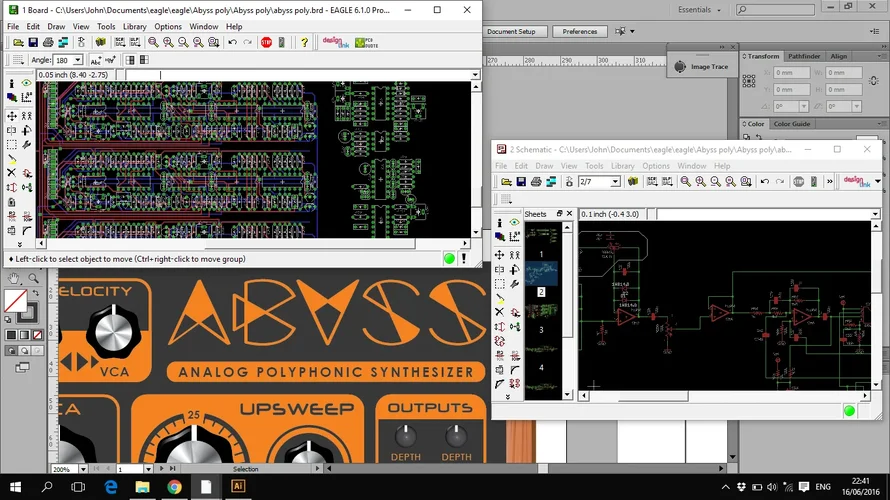The width and height of the screenshot is (890, 500).
Task: Expand the sheet selector 2/7 dropdown
Action: tap(614, 182)
